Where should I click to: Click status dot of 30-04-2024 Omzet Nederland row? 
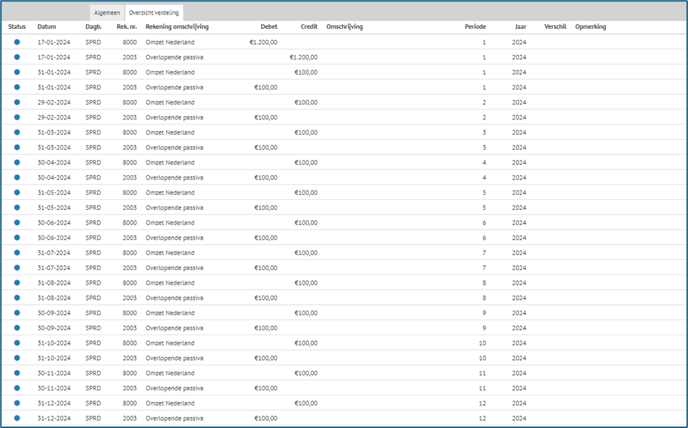[17, 162]
